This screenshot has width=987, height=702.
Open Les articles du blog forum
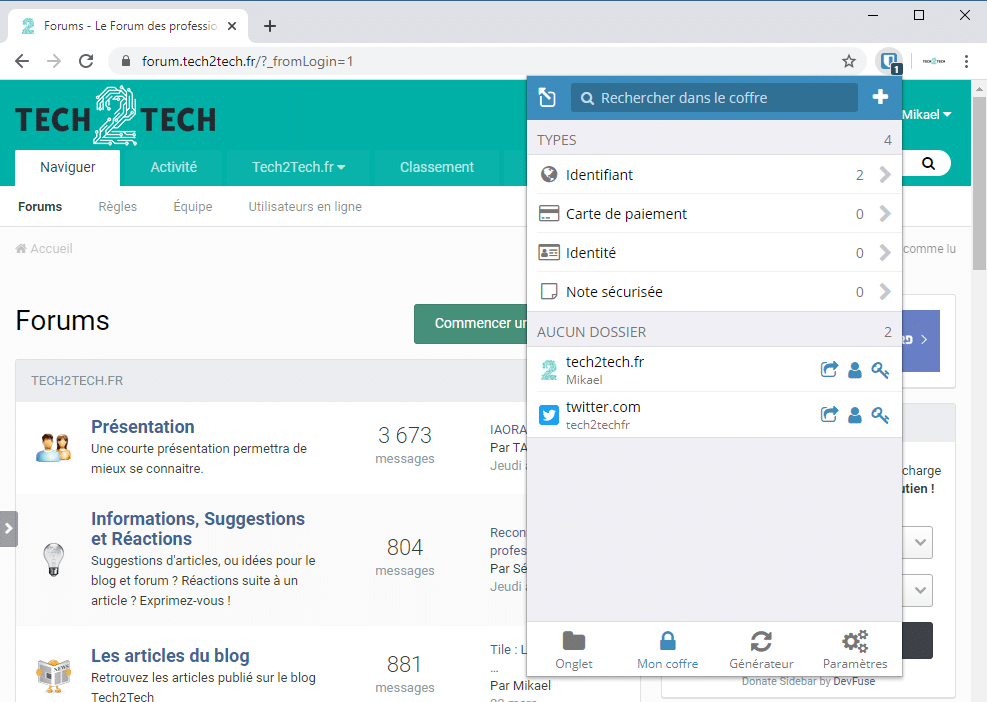(170, 656)
